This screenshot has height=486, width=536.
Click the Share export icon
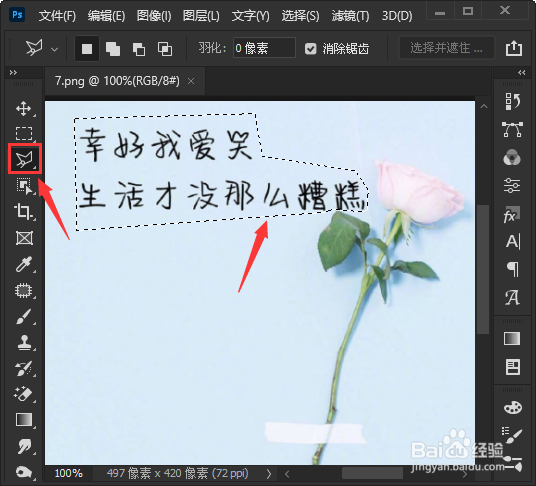[514, 48]
